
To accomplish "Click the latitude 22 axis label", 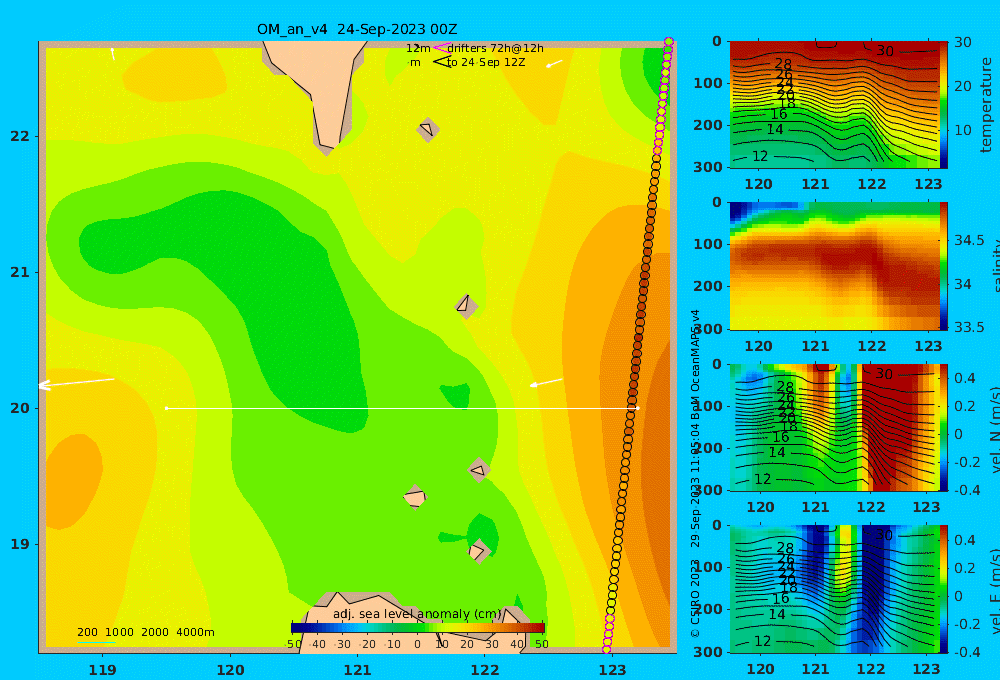I will 20,137.
